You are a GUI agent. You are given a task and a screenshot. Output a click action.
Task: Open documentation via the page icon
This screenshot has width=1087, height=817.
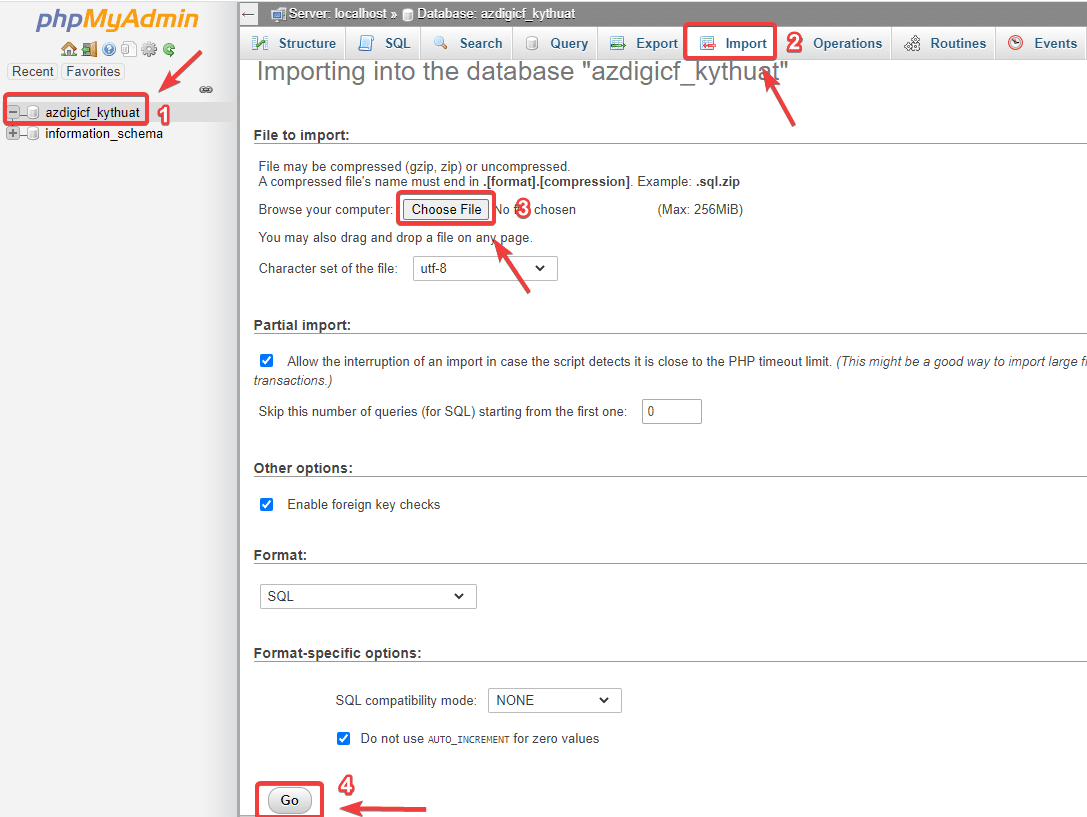pos(128,49)
